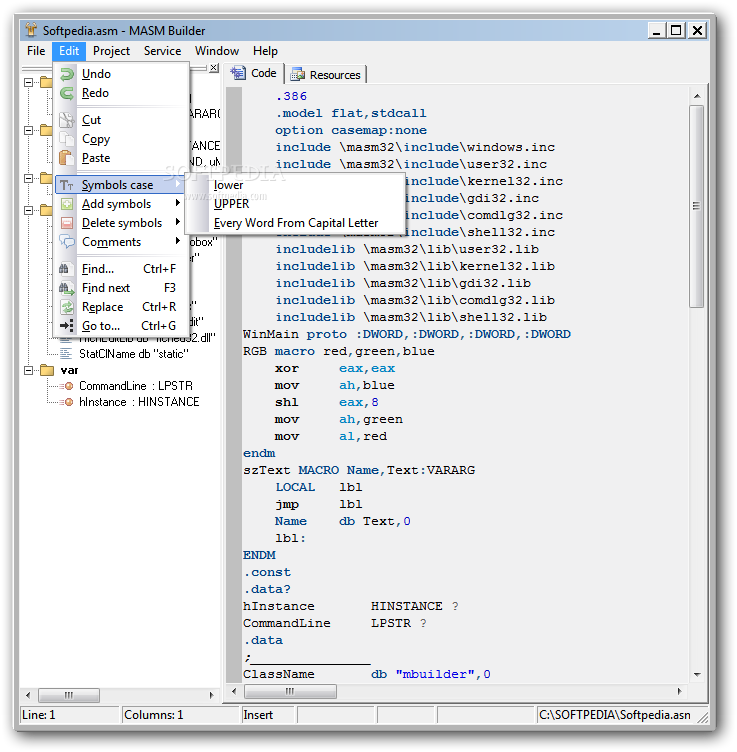Click the Paste clipboard icon
The image size is (737, 752).
pyautogui.click(x=67, y=158)
